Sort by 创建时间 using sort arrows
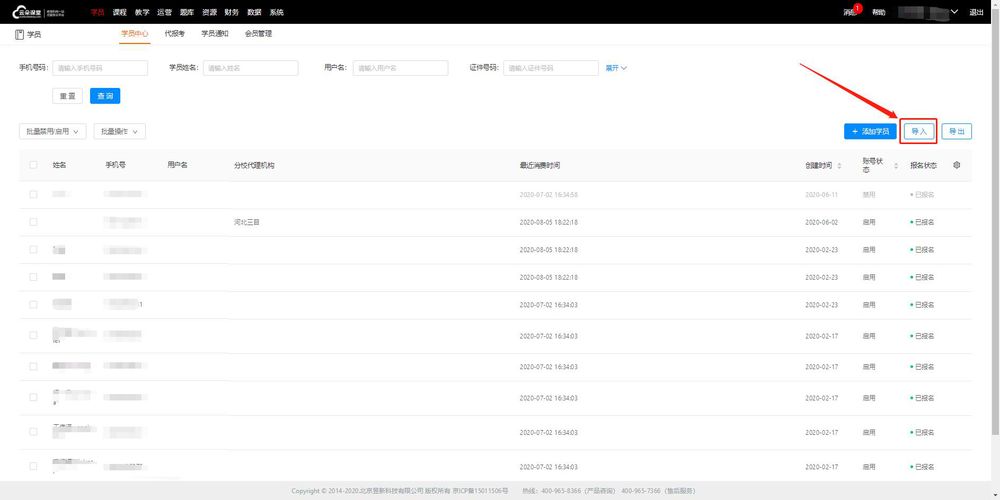Viewport: 1000px width, 500px height. 839,166
